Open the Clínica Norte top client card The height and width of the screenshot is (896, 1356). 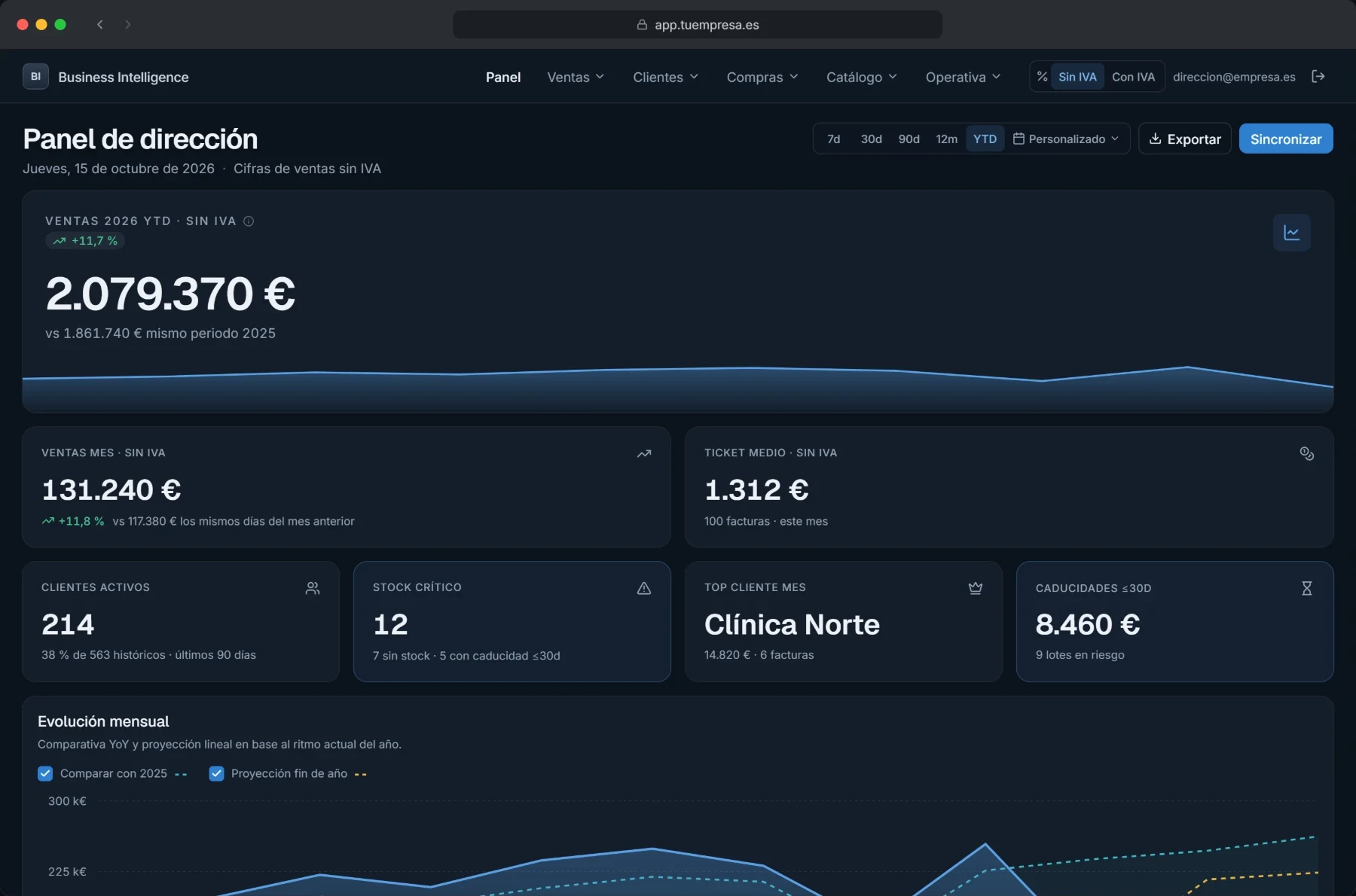pyautogui.click(x=844, y=622)
